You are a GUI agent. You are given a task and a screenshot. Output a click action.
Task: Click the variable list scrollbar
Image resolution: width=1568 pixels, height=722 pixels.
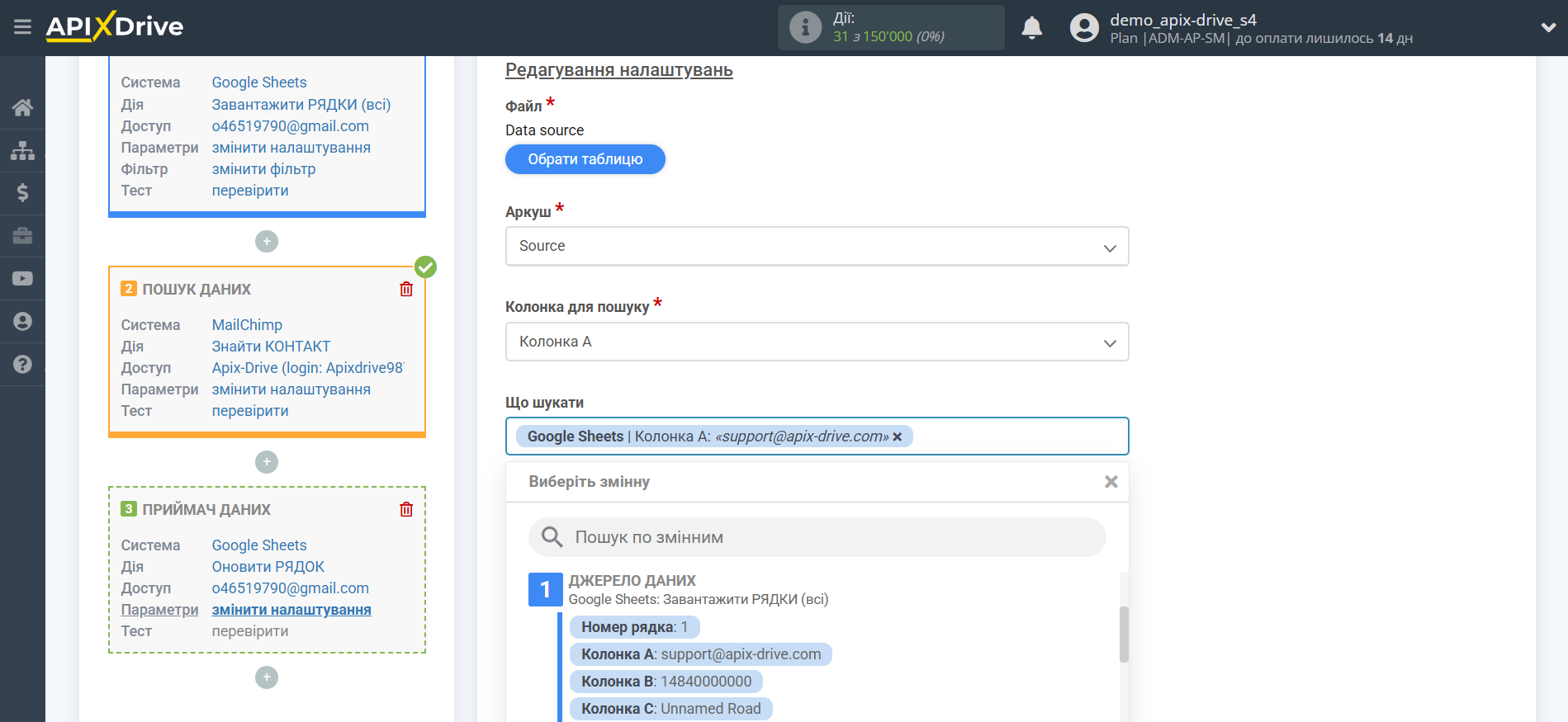1124,634
